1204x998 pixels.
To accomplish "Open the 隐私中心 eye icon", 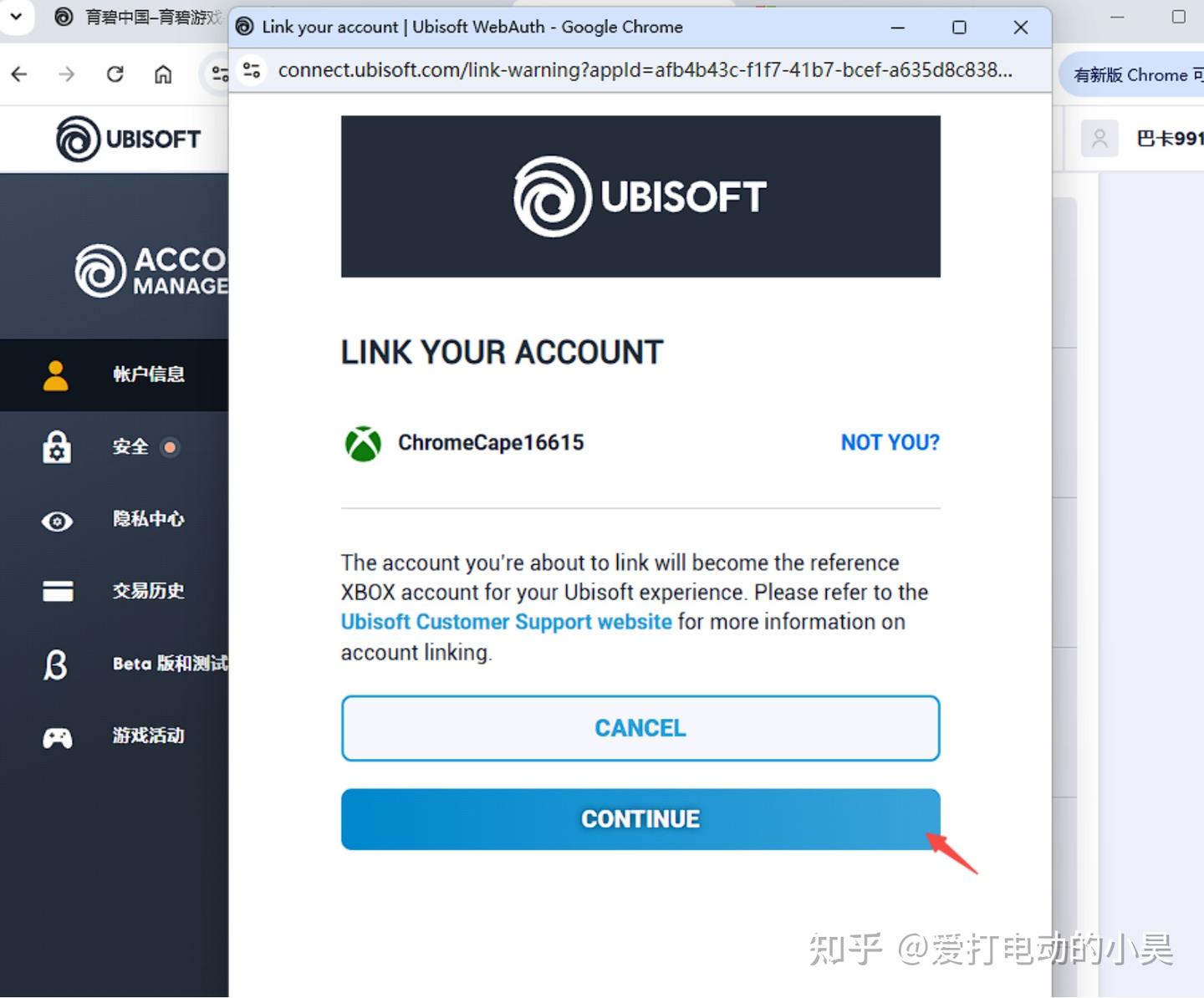I will (57, 522).
